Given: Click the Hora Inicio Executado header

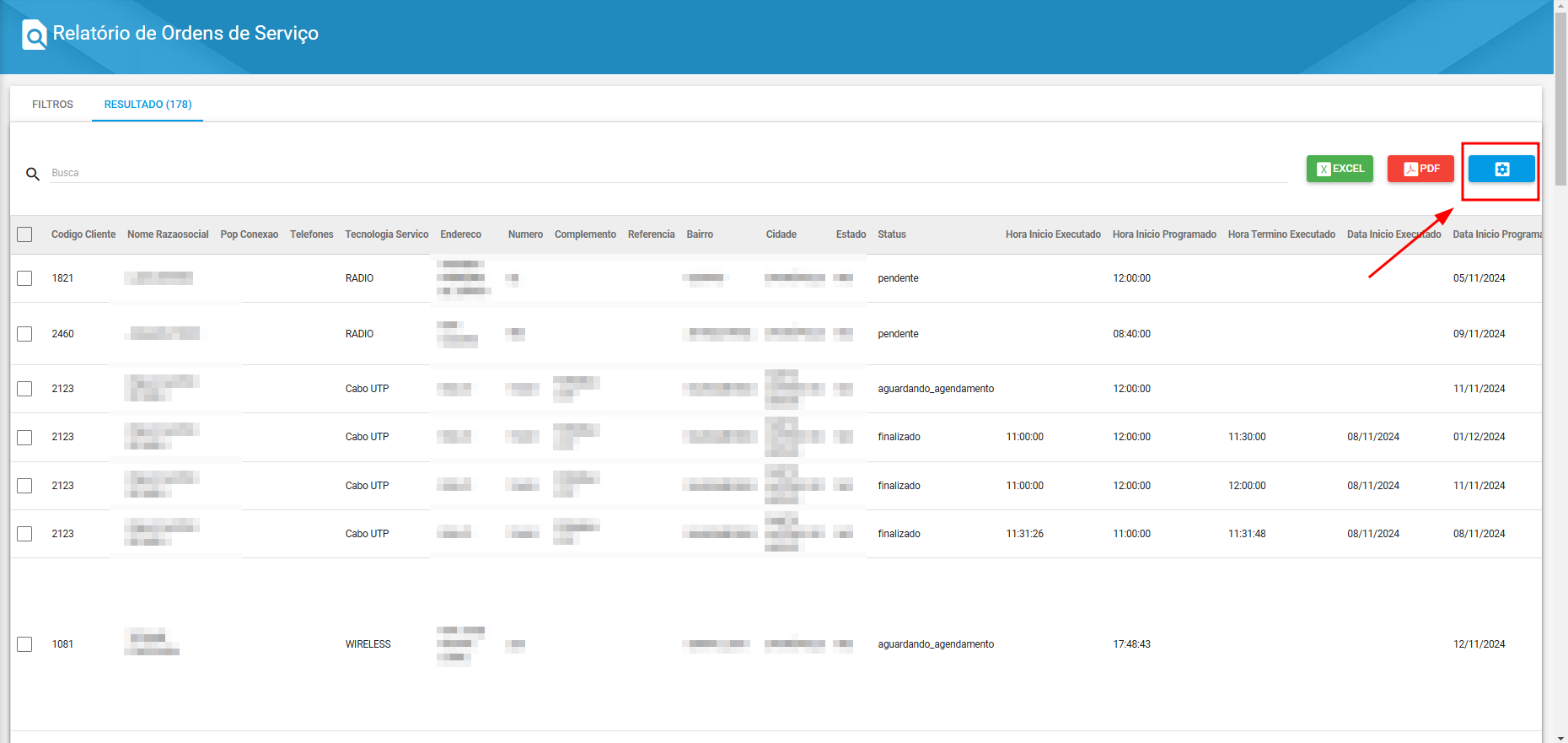Looking at the screenshot, I should [1053, 234].
